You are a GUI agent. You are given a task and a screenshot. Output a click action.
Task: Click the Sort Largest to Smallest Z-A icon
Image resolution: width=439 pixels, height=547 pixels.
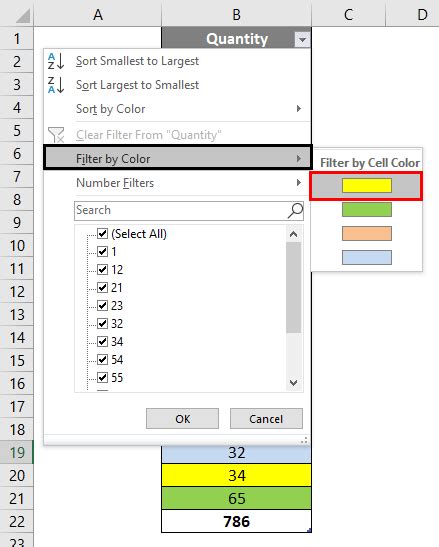point(56,85)
